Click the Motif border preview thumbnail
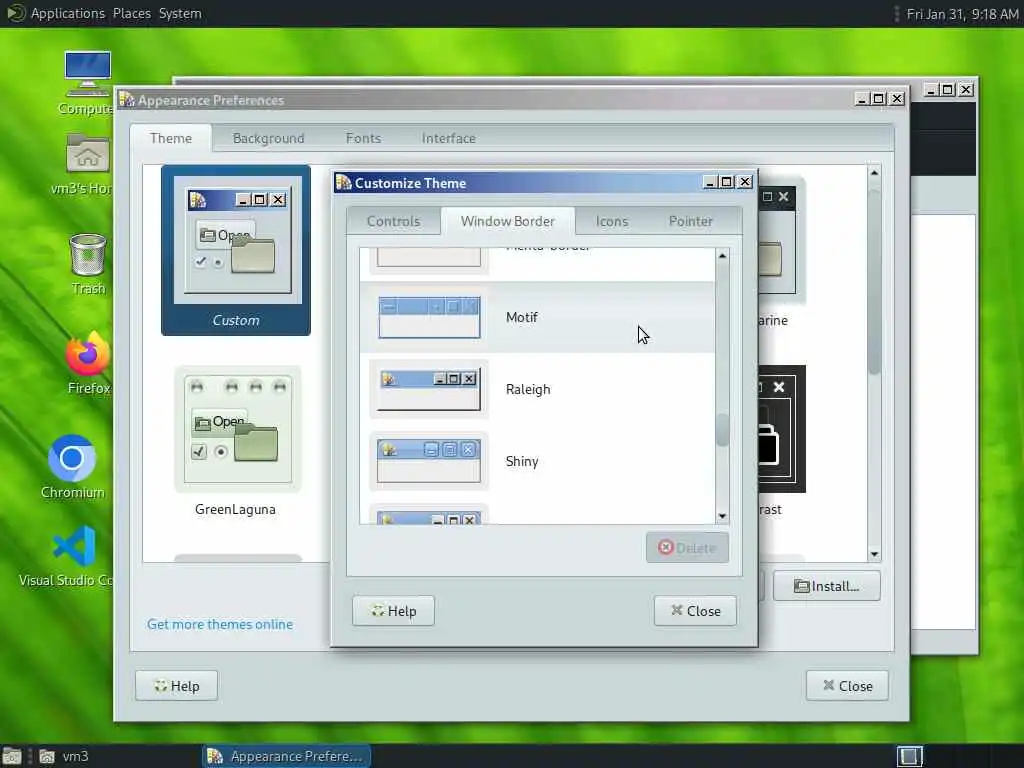Screen dimensions: 1024x768 coord(429,317)
